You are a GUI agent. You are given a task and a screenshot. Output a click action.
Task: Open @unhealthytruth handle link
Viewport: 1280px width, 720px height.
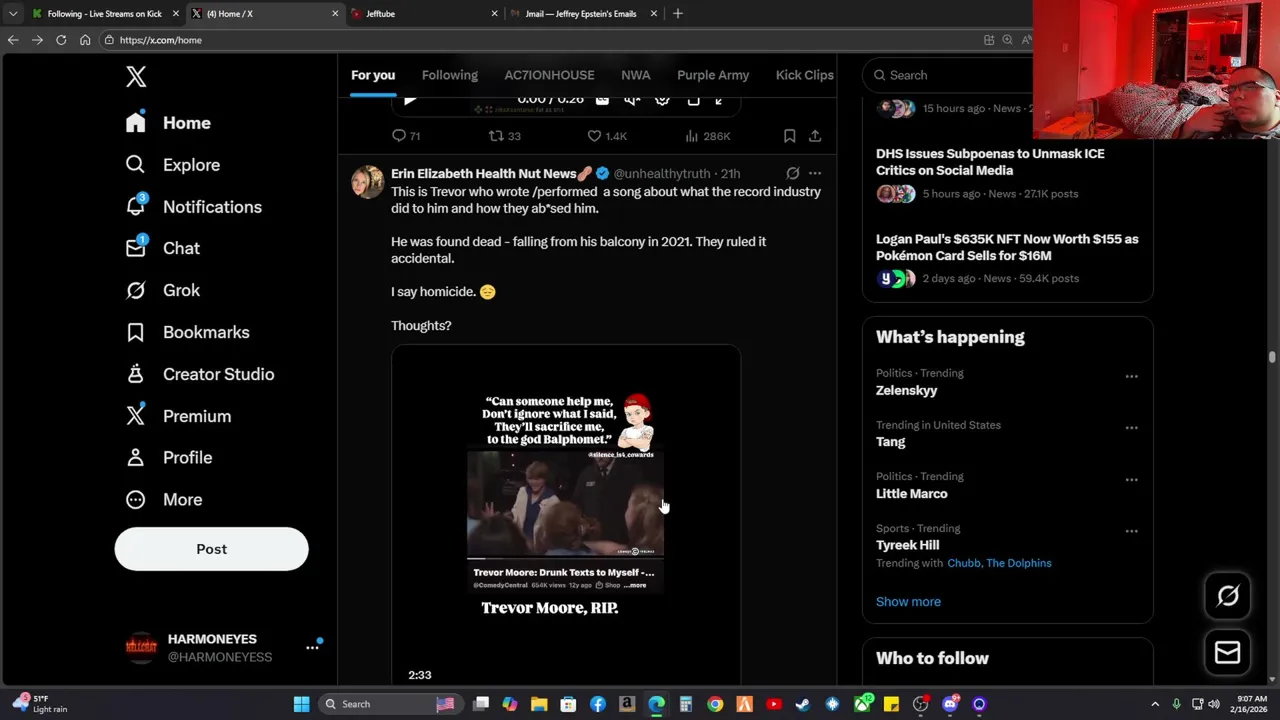coord(662,174)
